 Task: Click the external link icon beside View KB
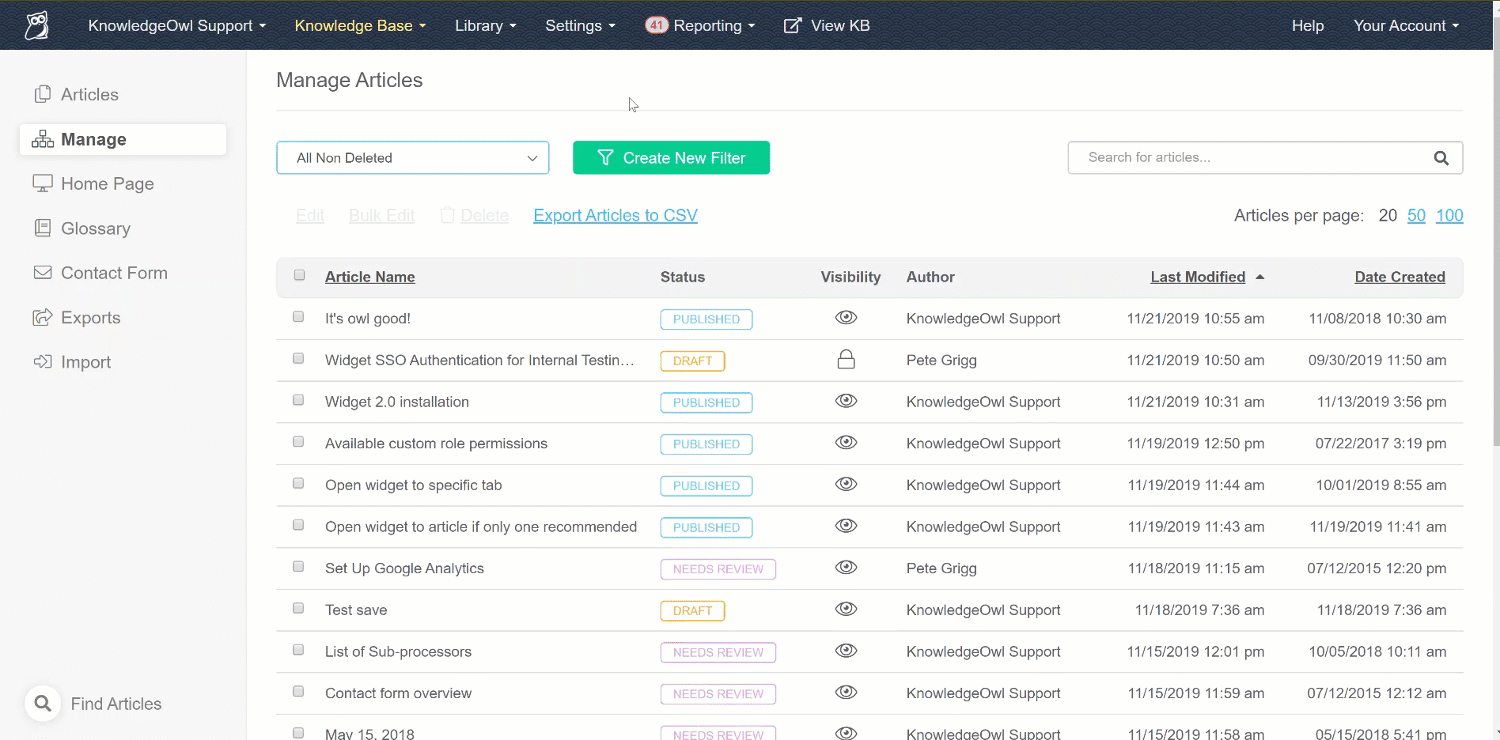(792, 25)
